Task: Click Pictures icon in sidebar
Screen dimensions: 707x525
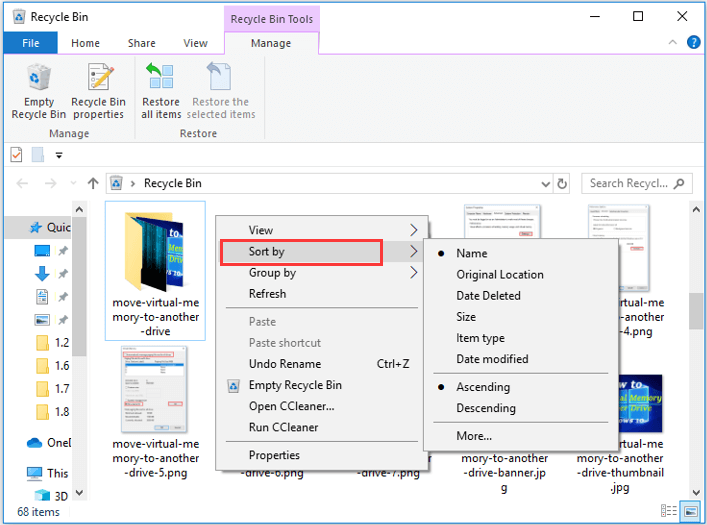Action: [x=42, y=320]
